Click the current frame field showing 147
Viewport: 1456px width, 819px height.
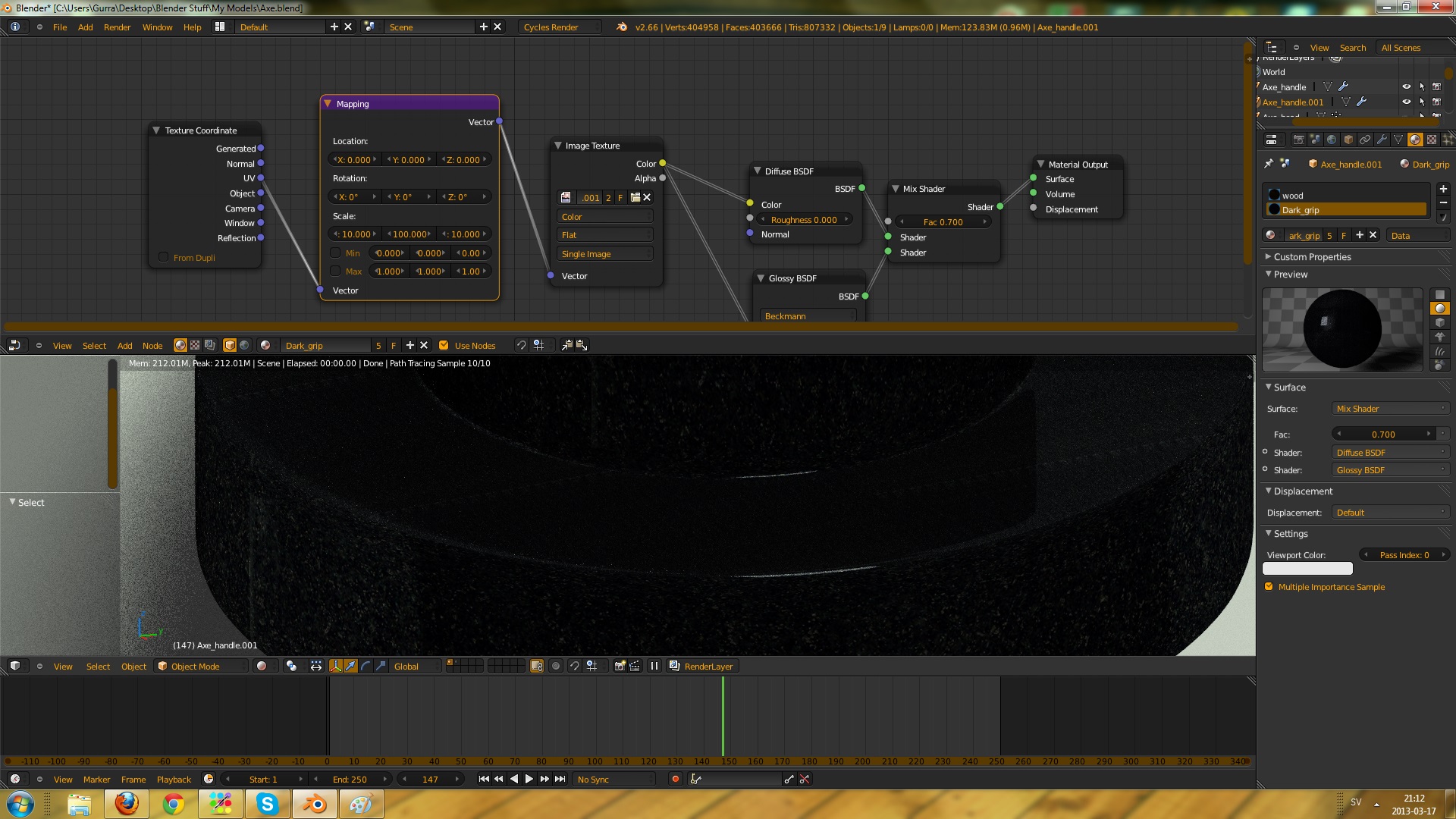430,779
